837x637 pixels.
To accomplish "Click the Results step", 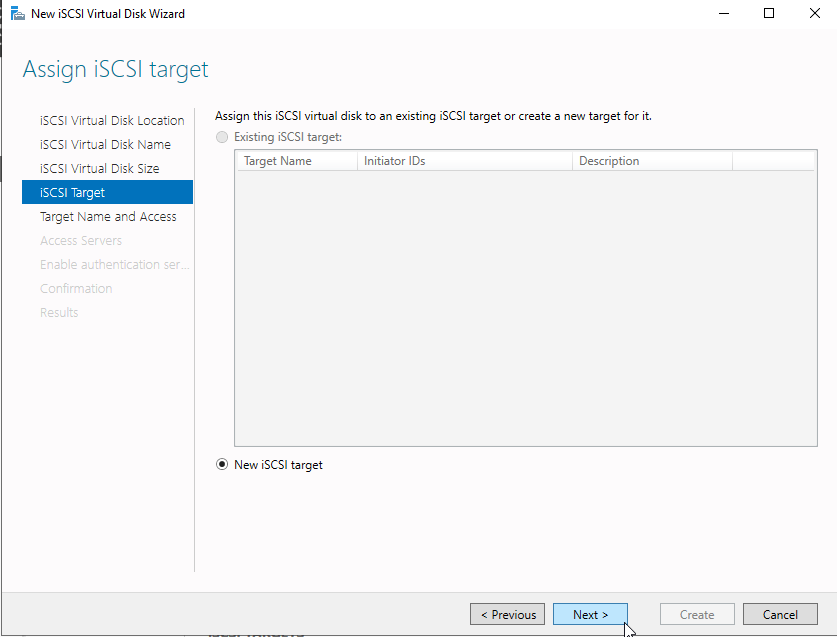I will click(x=59, y=313).
